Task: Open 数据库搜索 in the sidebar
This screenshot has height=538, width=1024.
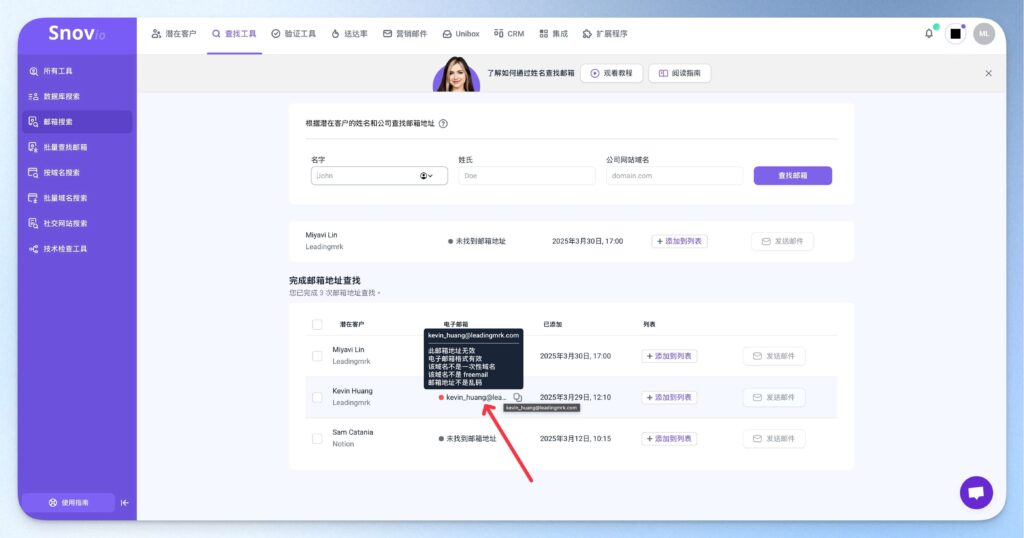Action: coord(77,97)
